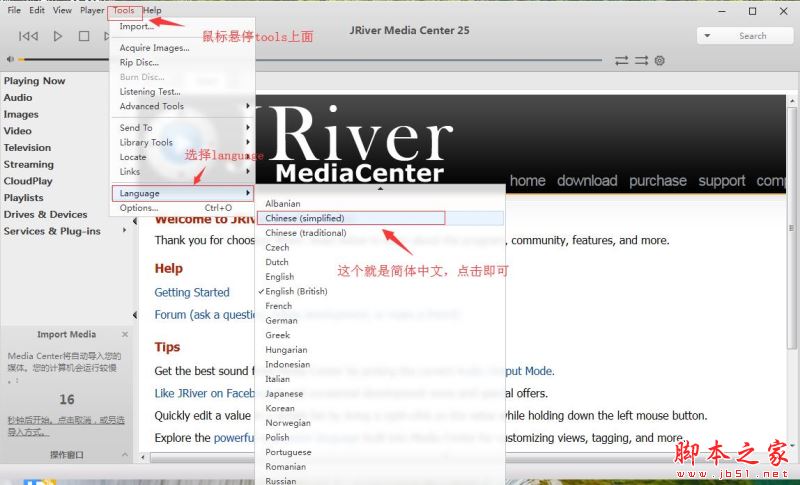Open the Language submenu
The width and height of the screenshot is (800, 485).
(183, 193)
